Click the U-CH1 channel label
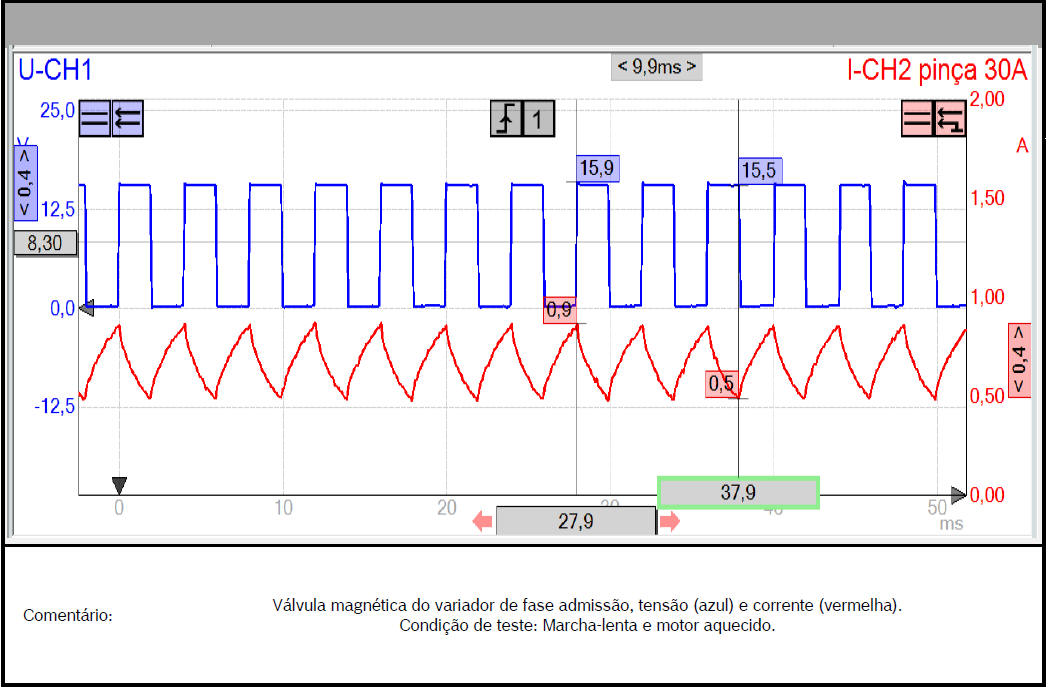The height and width of the screenshot is (687, 1051). point(56,69)
